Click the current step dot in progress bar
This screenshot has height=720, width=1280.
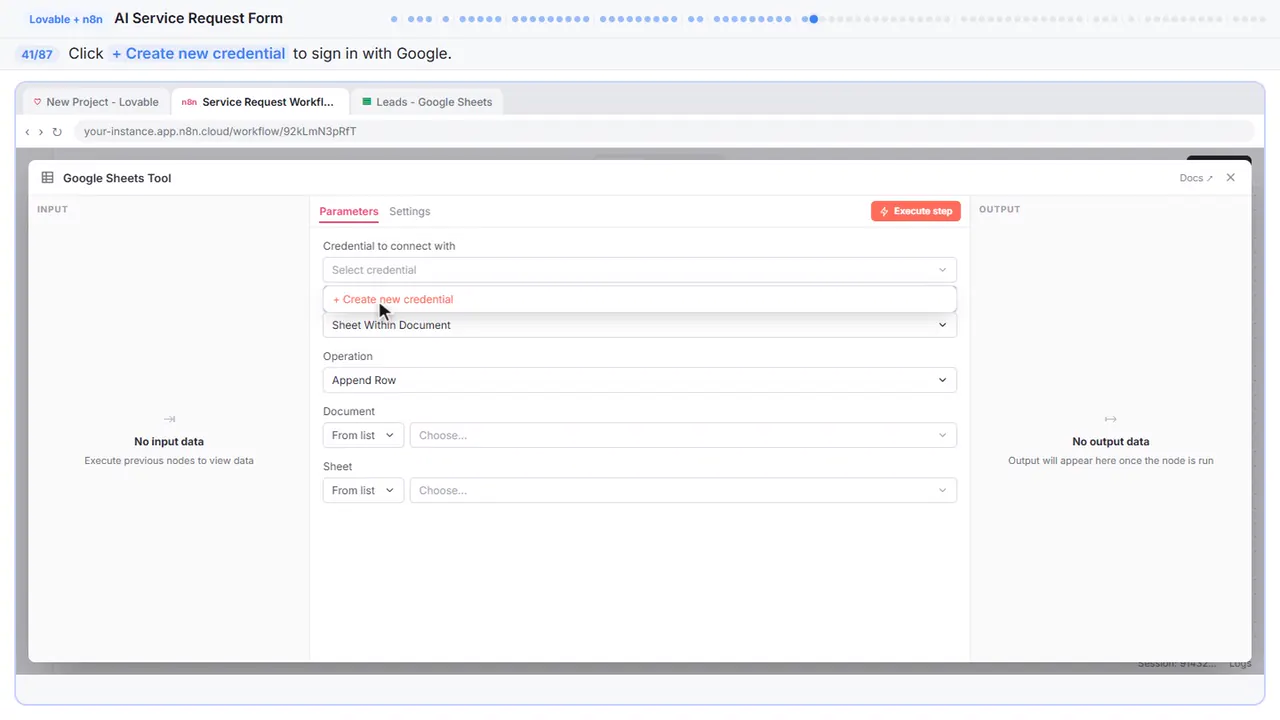[x=814, y=19]
